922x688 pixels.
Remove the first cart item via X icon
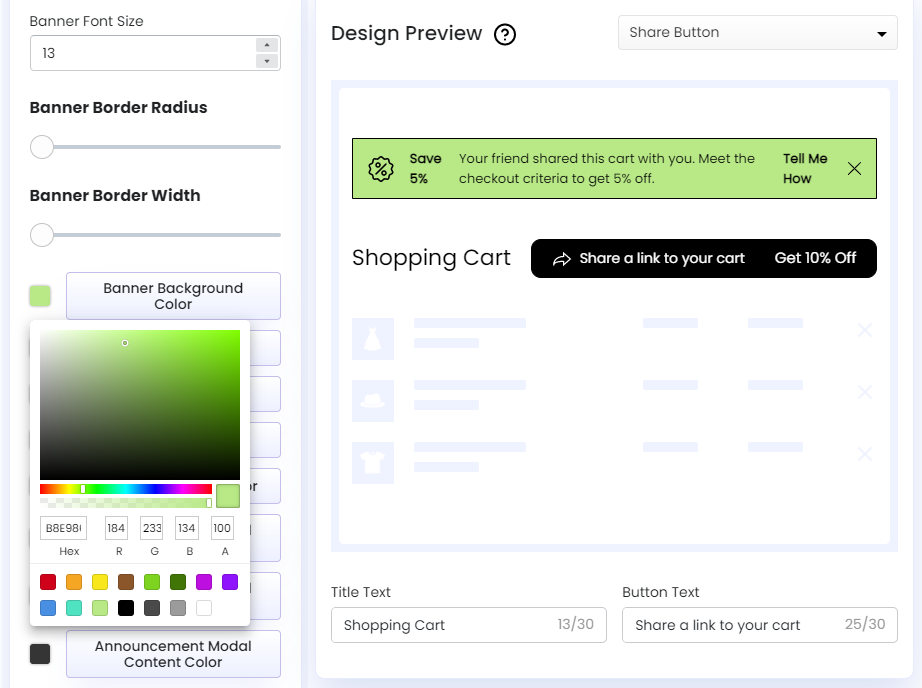864,328
